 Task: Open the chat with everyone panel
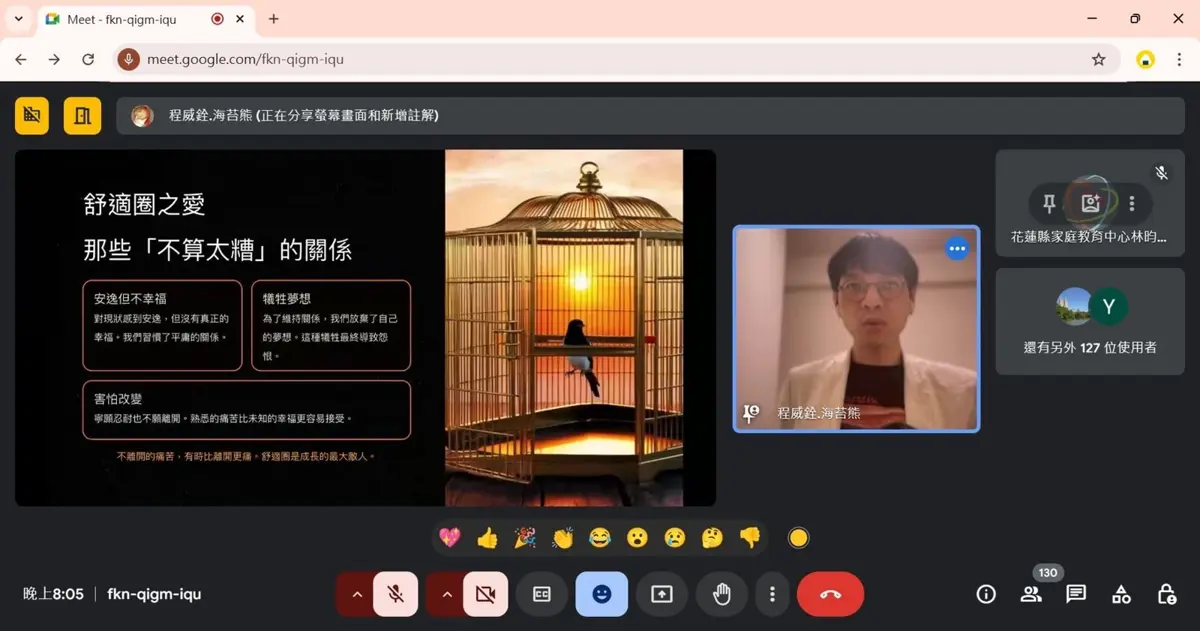[x=1076, y=594]
